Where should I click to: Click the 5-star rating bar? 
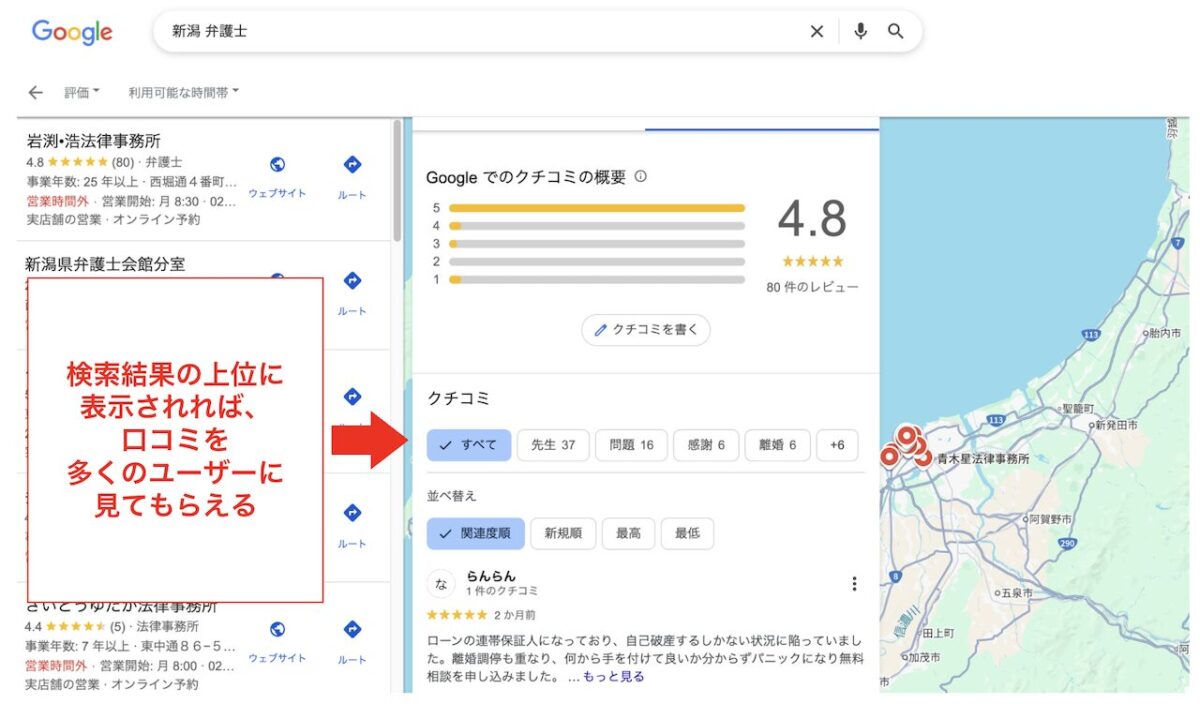(x=597, y=208)
